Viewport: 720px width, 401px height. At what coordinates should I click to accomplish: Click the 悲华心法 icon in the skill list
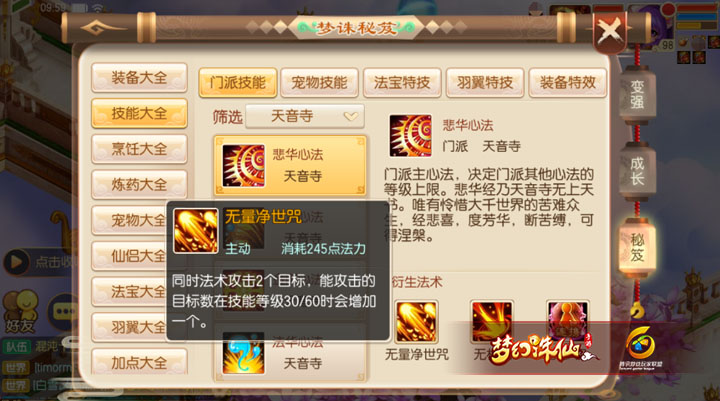click(x=243, y=166)
